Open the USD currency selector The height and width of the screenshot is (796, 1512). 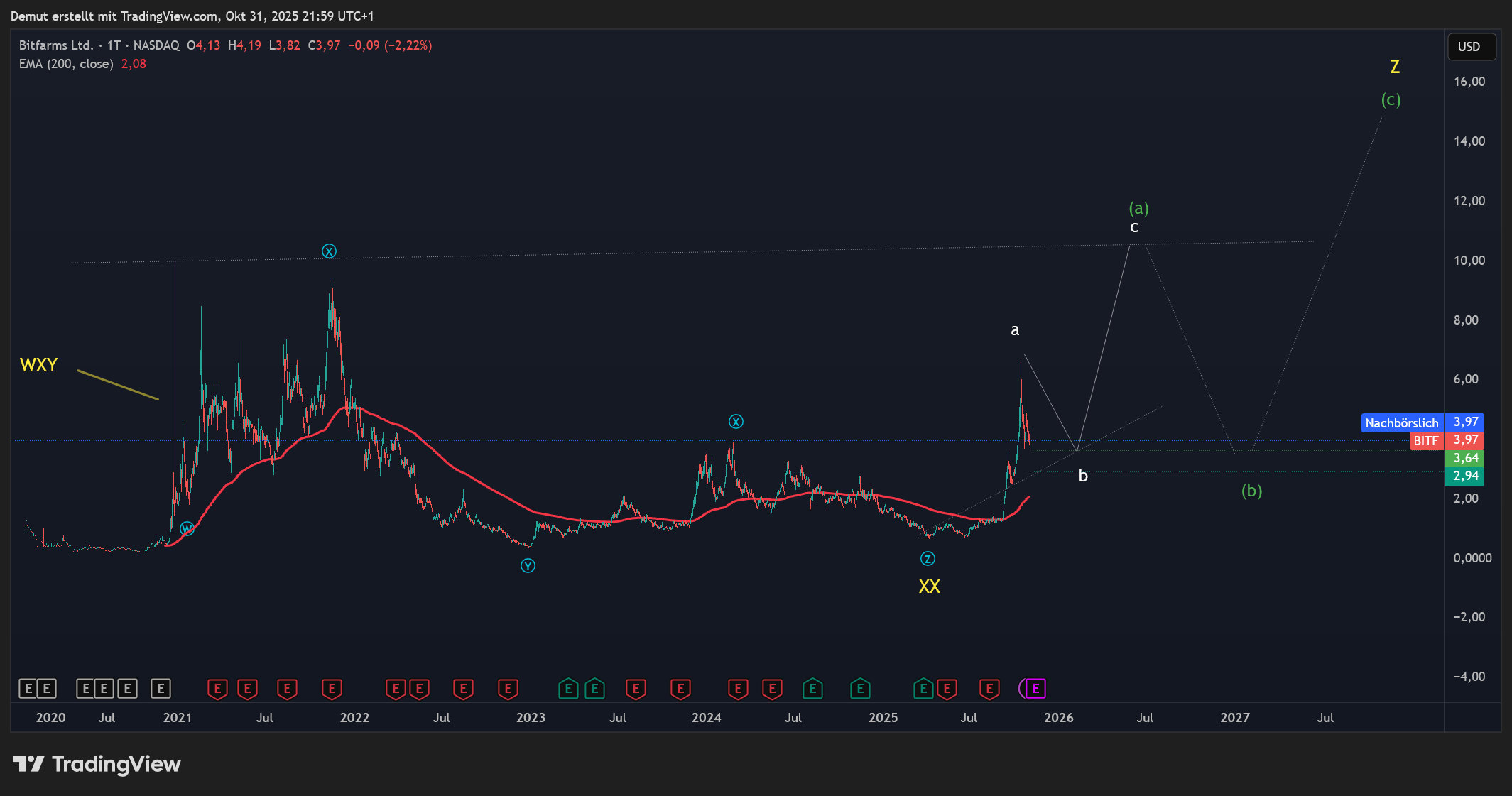pyautogui.click(x=1469, y=47)
